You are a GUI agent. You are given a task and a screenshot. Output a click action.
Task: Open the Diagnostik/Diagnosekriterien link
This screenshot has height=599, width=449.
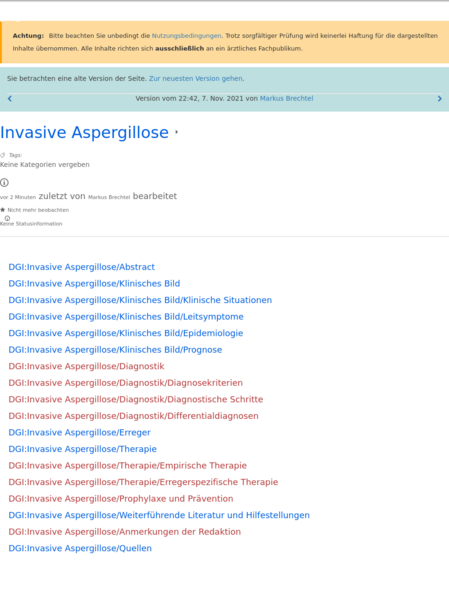125,383
